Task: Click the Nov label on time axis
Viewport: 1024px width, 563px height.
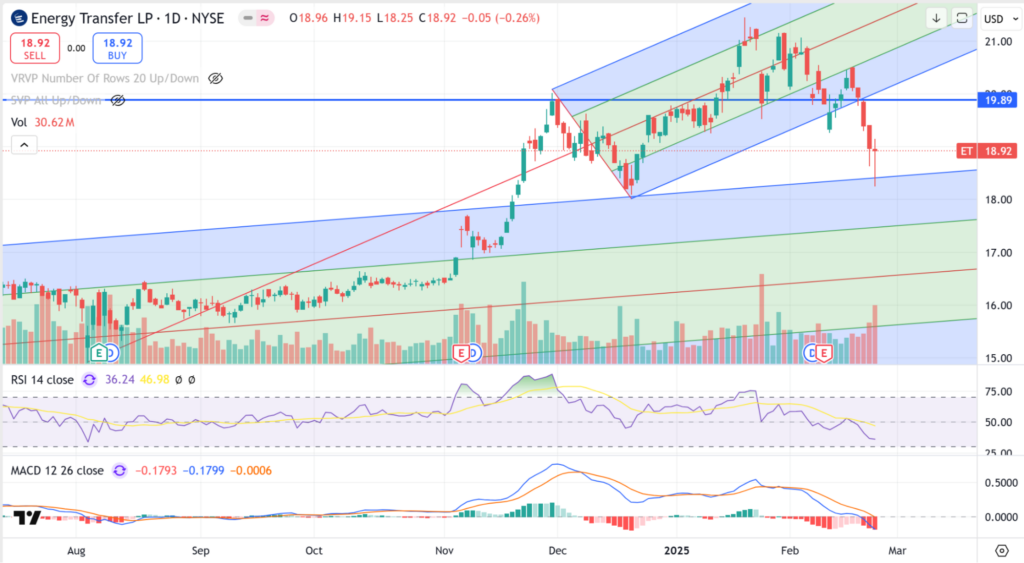Action: pyautogui.click(x=444, y=551)
